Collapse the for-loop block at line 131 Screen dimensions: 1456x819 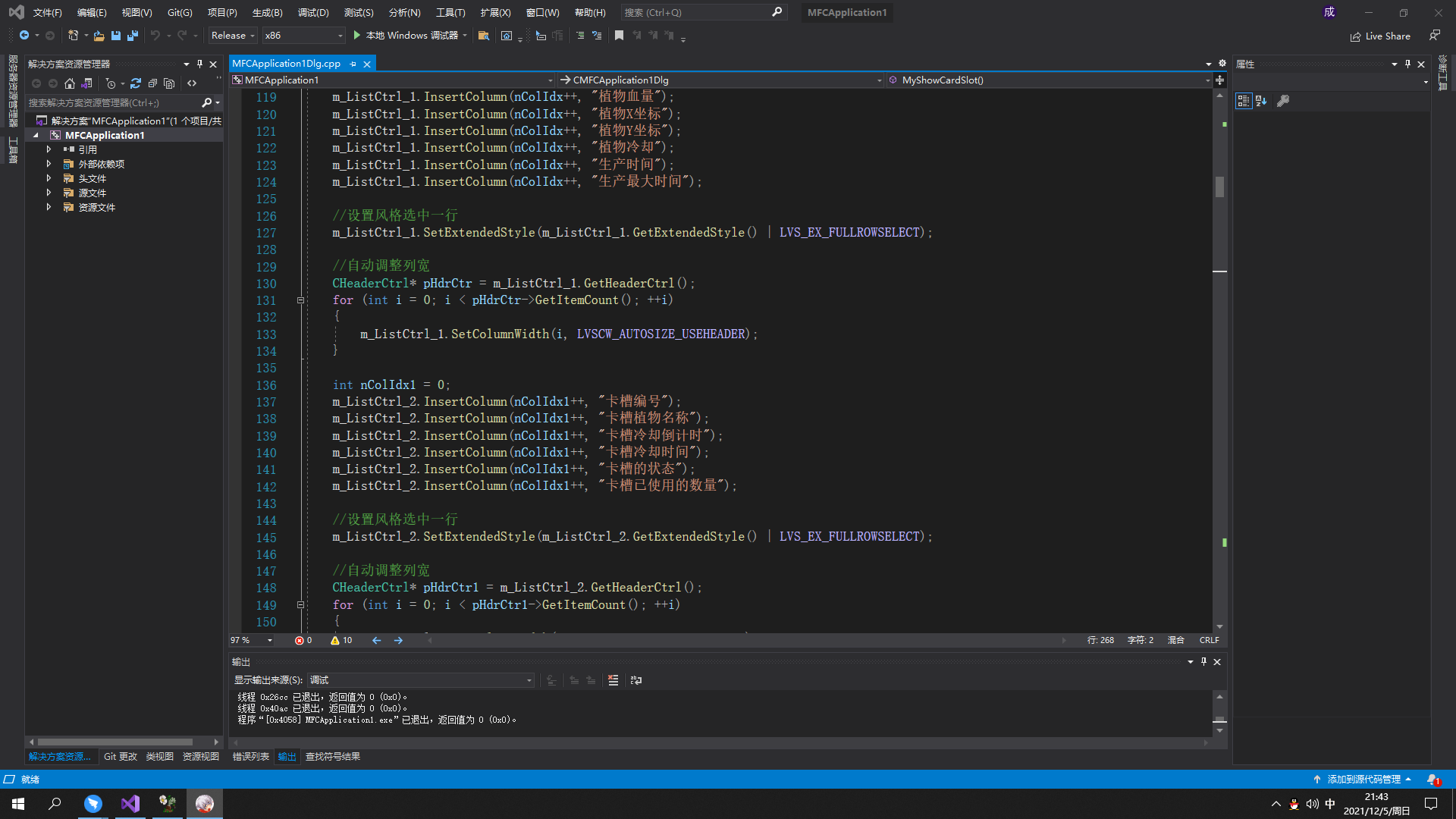point(300,300)
